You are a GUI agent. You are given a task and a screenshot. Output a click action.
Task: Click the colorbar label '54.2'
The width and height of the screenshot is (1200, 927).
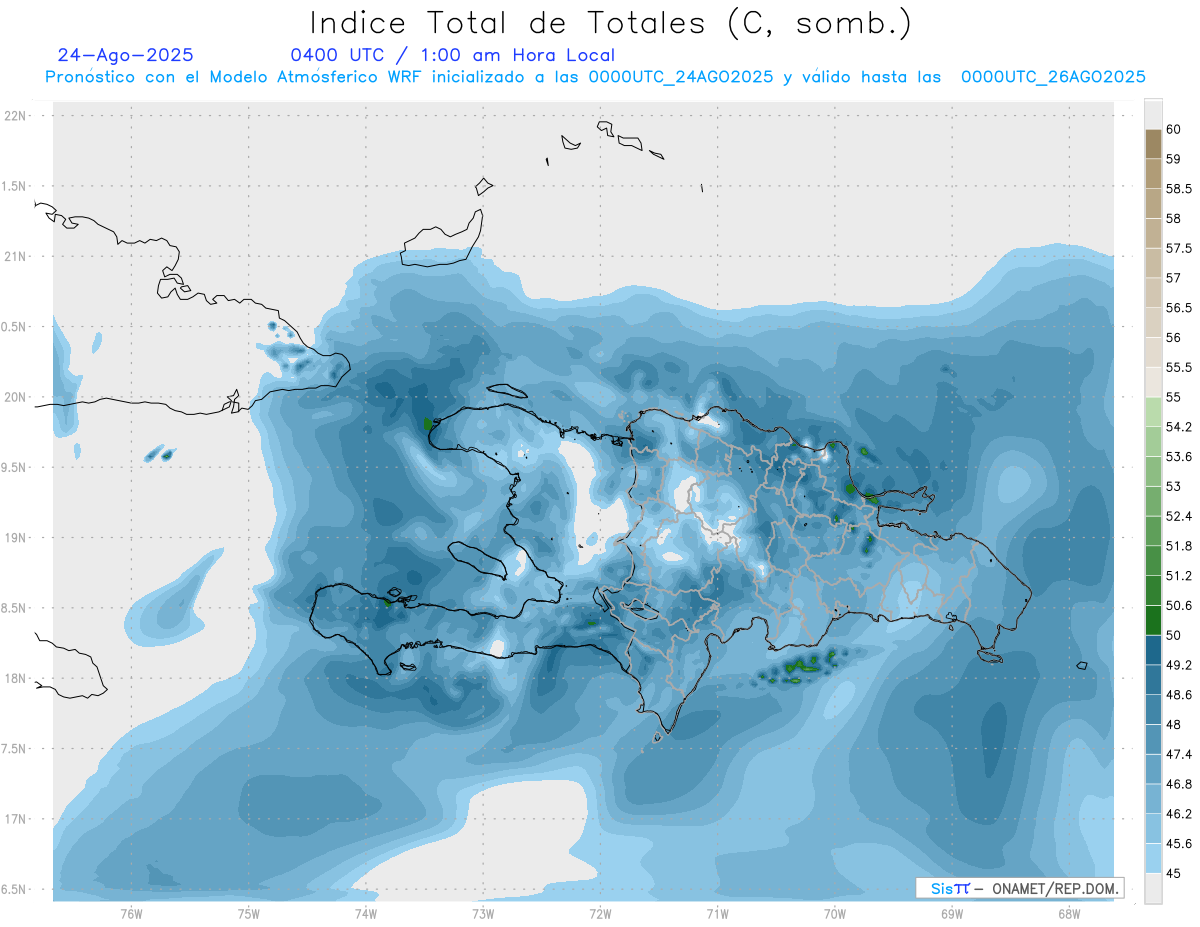click(1179, 427)
